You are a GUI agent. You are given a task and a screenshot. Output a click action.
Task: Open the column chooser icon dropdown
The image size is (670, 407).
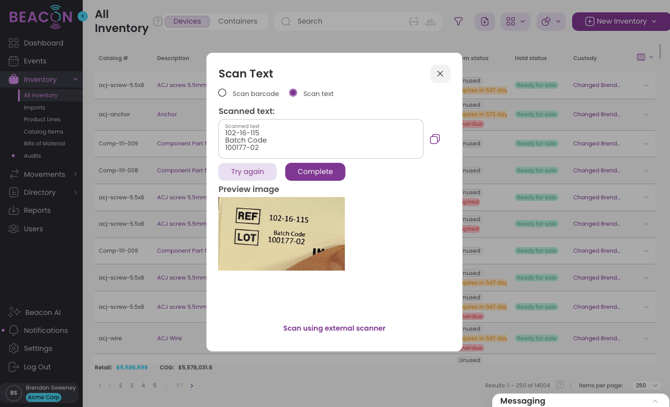point(645,57)
